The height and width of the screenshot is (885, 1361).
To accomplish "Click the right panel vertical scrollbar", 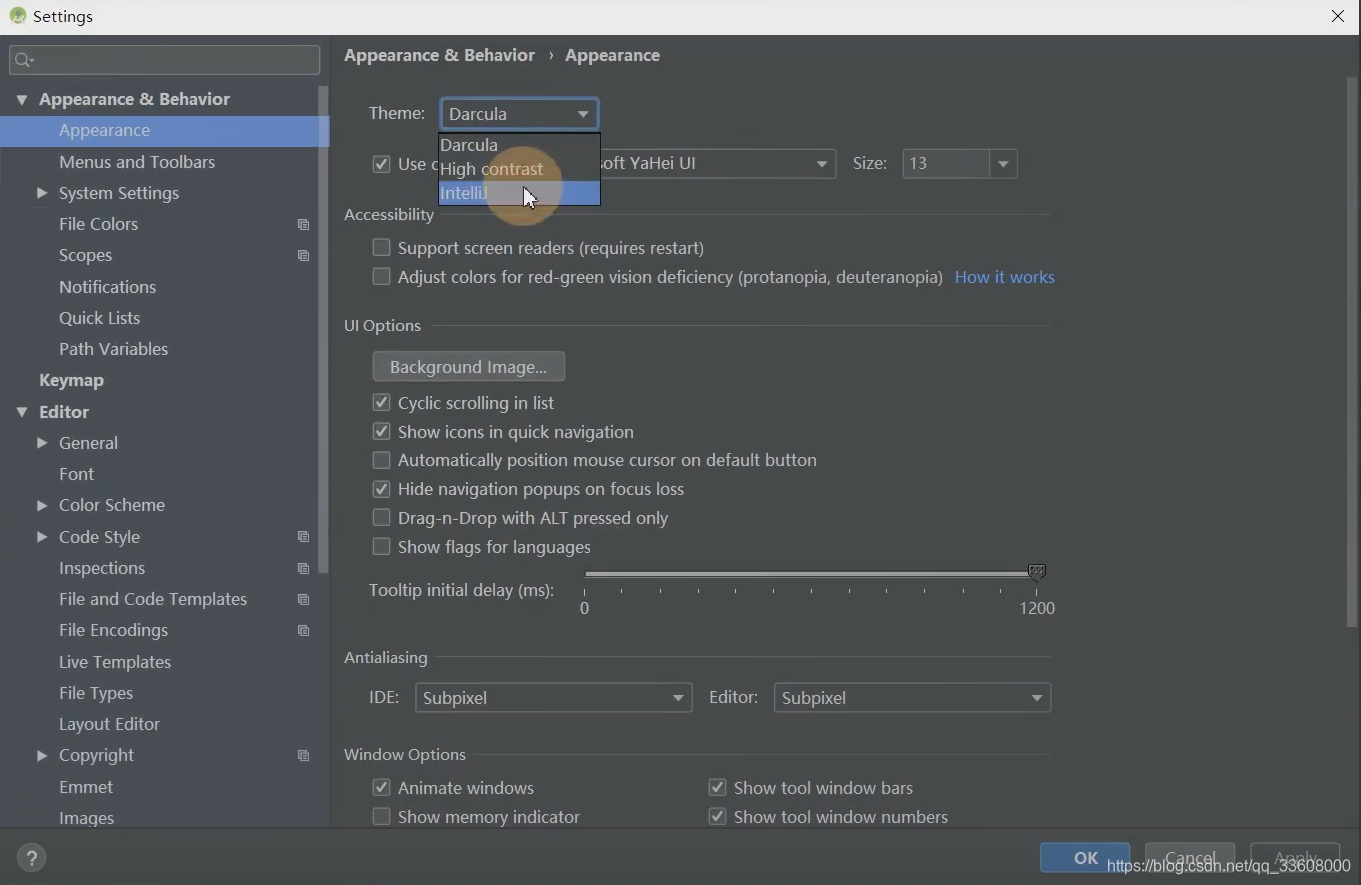I will click(x=1352, y=351).
